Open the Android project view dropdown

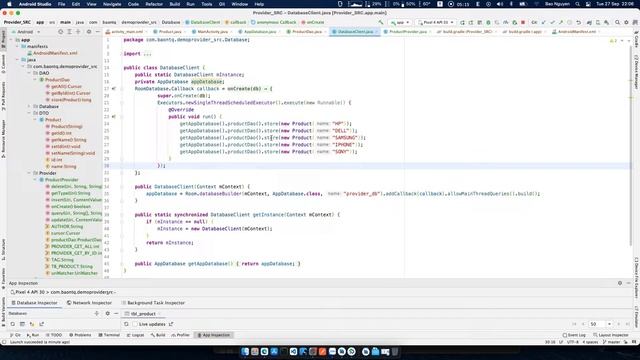(x=26, y=31)
